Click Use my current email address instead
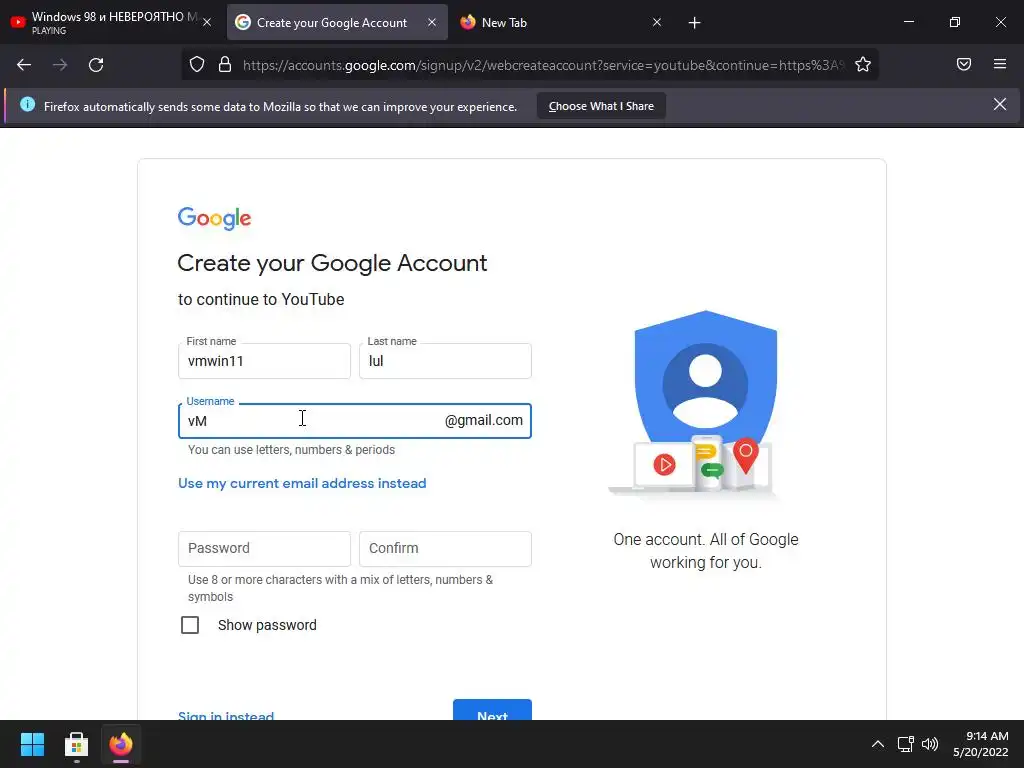Image resolution: width=1024 pixels, height=768 pixels. (x=302, y=483)
